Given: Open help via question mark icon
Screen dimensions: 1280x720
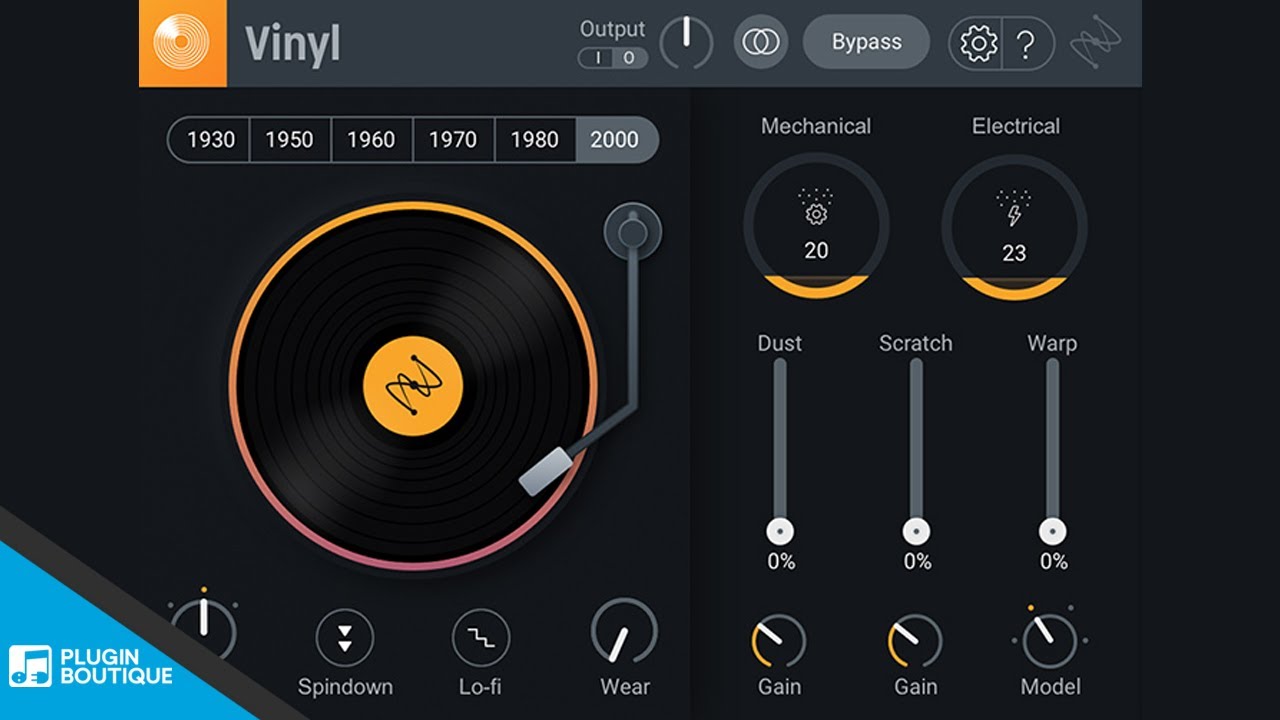Looking at the screenshot, I should coord(1026,44).
